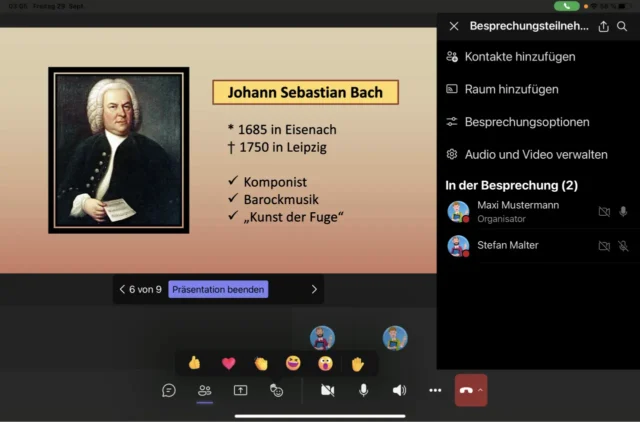Send laughing face reaction
The height and width of the screenshot is (422, 640).
[x=293, y=363]
